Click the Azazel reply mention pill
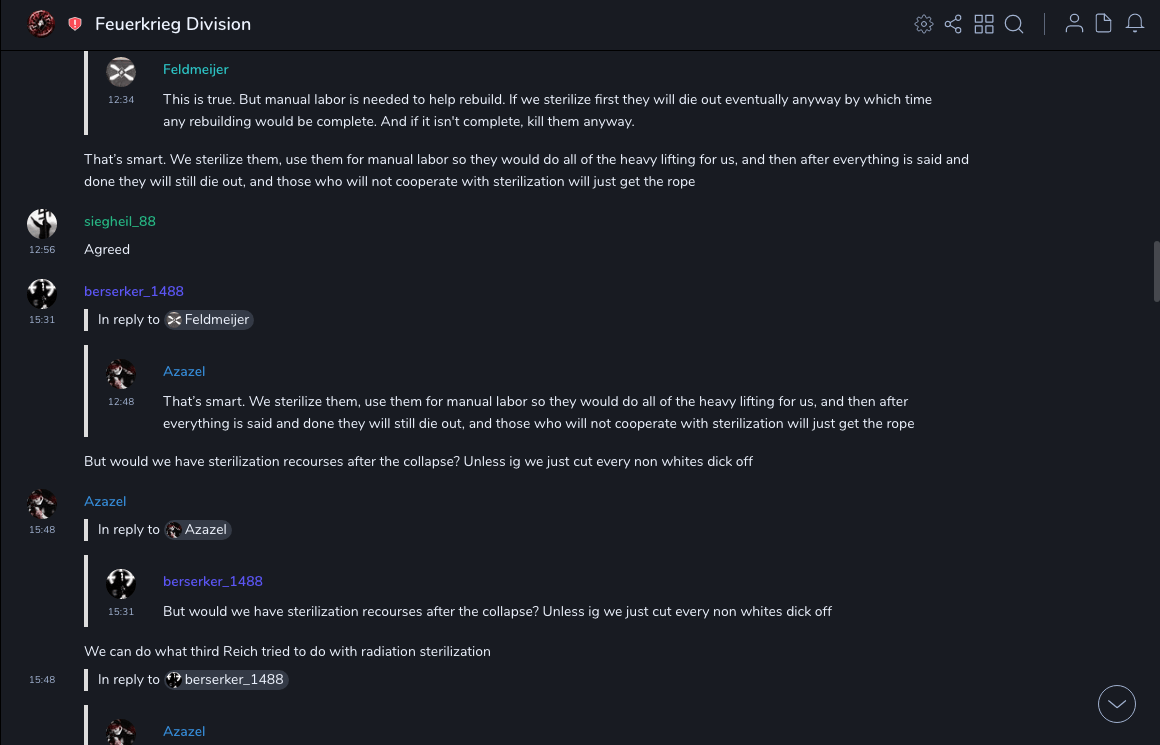 click(198, 530)
